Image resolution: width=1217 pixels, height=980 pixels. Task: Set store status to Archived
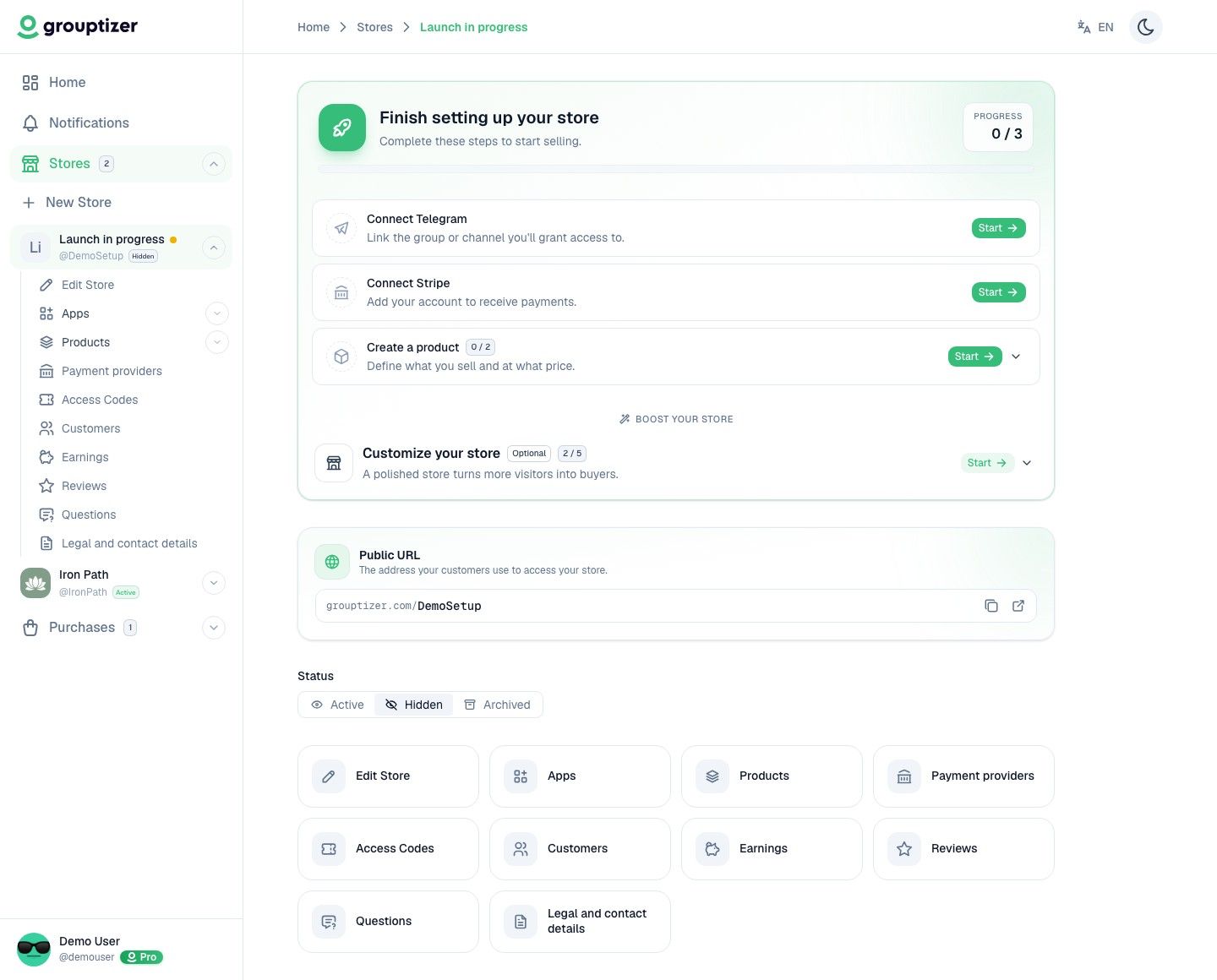click(x=498, y=705)
